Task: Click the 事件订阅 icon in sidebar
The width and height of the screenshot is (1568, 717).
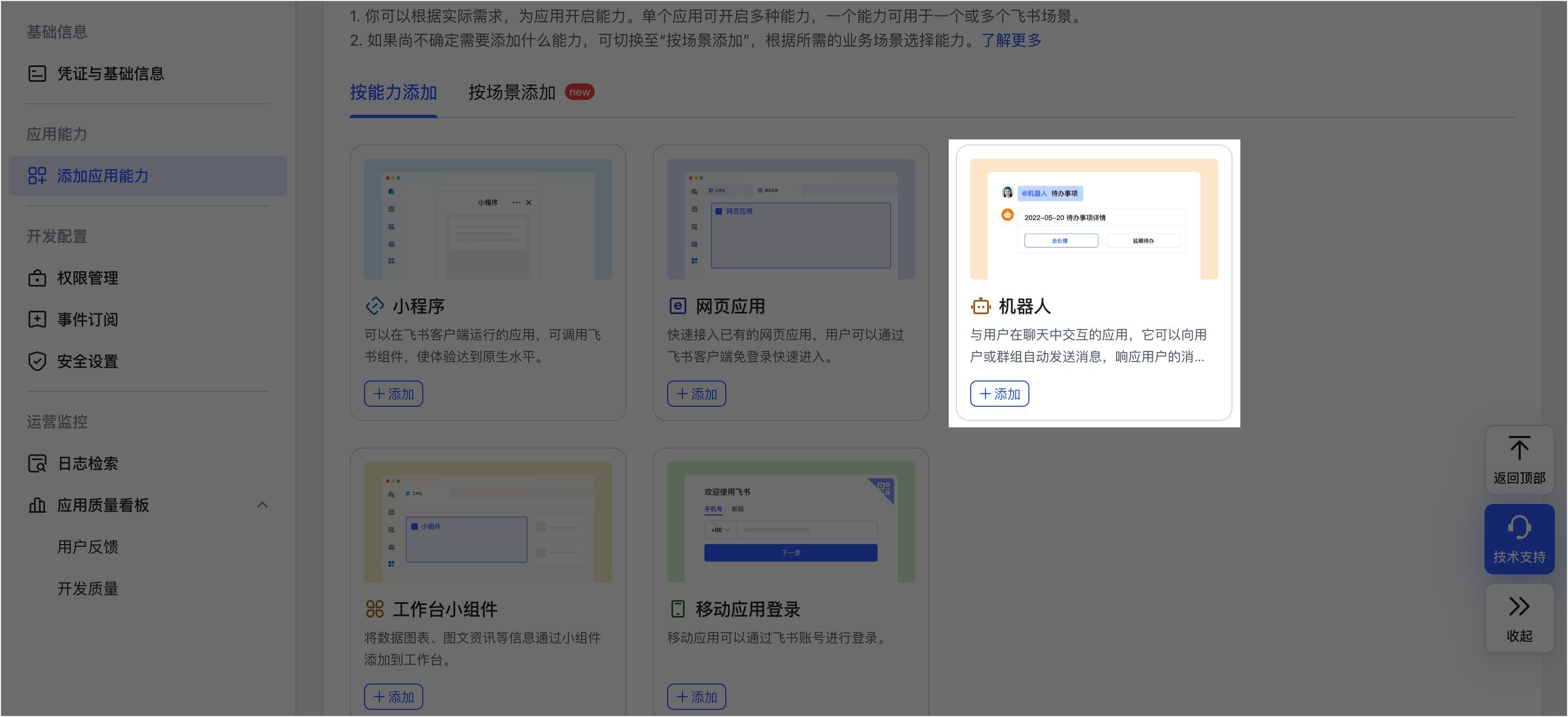Action: coord(37,320)
